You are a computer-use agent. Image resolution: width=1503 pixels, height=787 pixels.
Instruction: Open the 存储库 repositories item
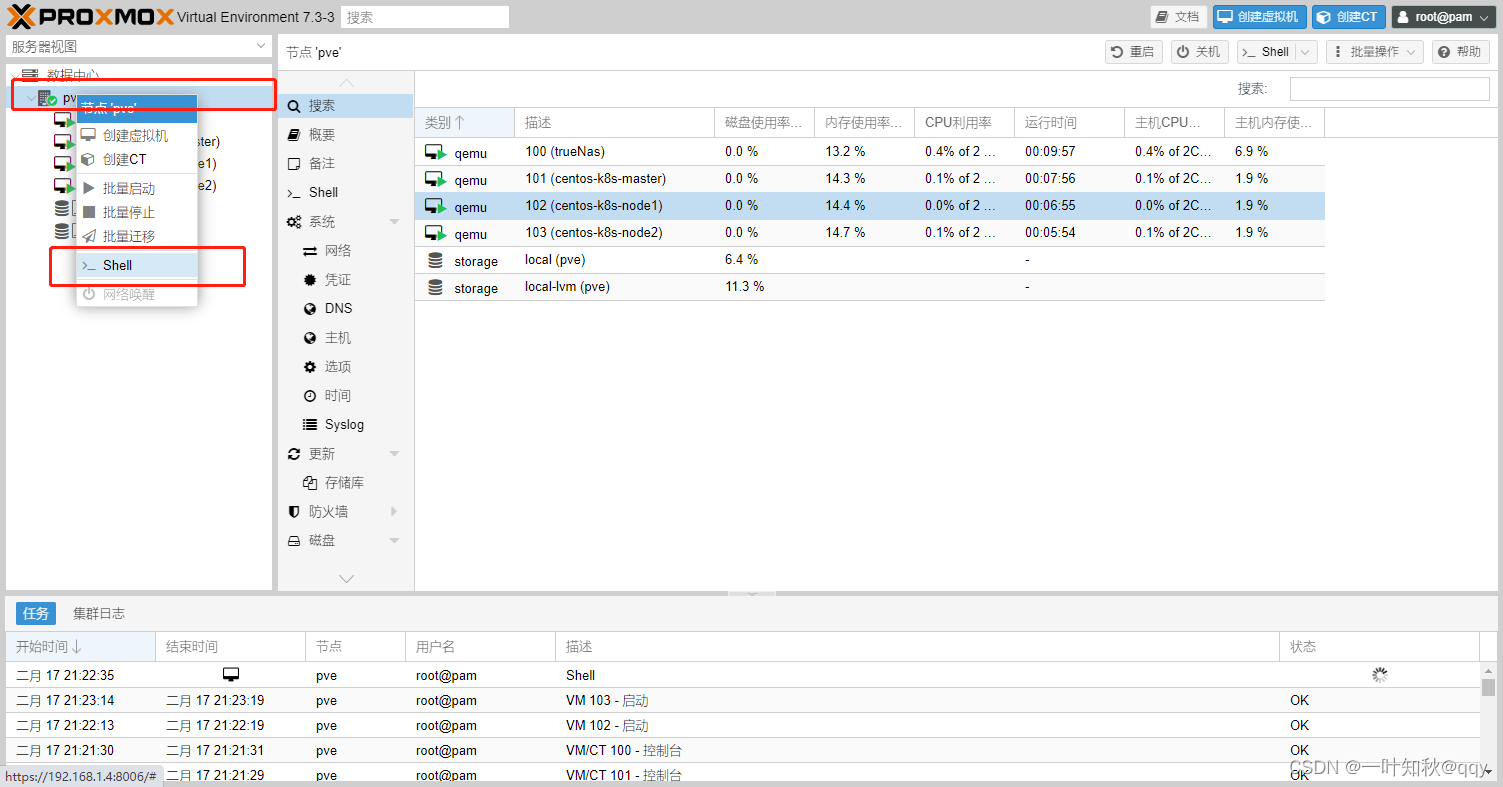point(345,482)
